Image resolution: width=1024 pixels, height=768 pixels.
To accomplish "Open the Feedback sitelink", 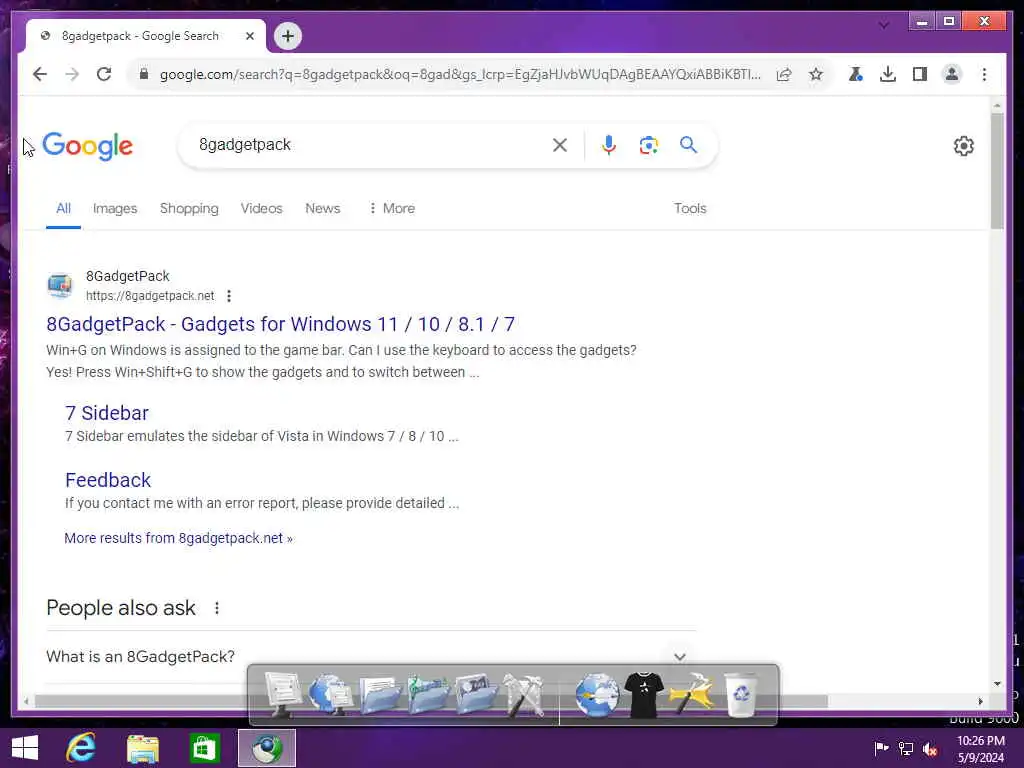I will pos(108,480).
